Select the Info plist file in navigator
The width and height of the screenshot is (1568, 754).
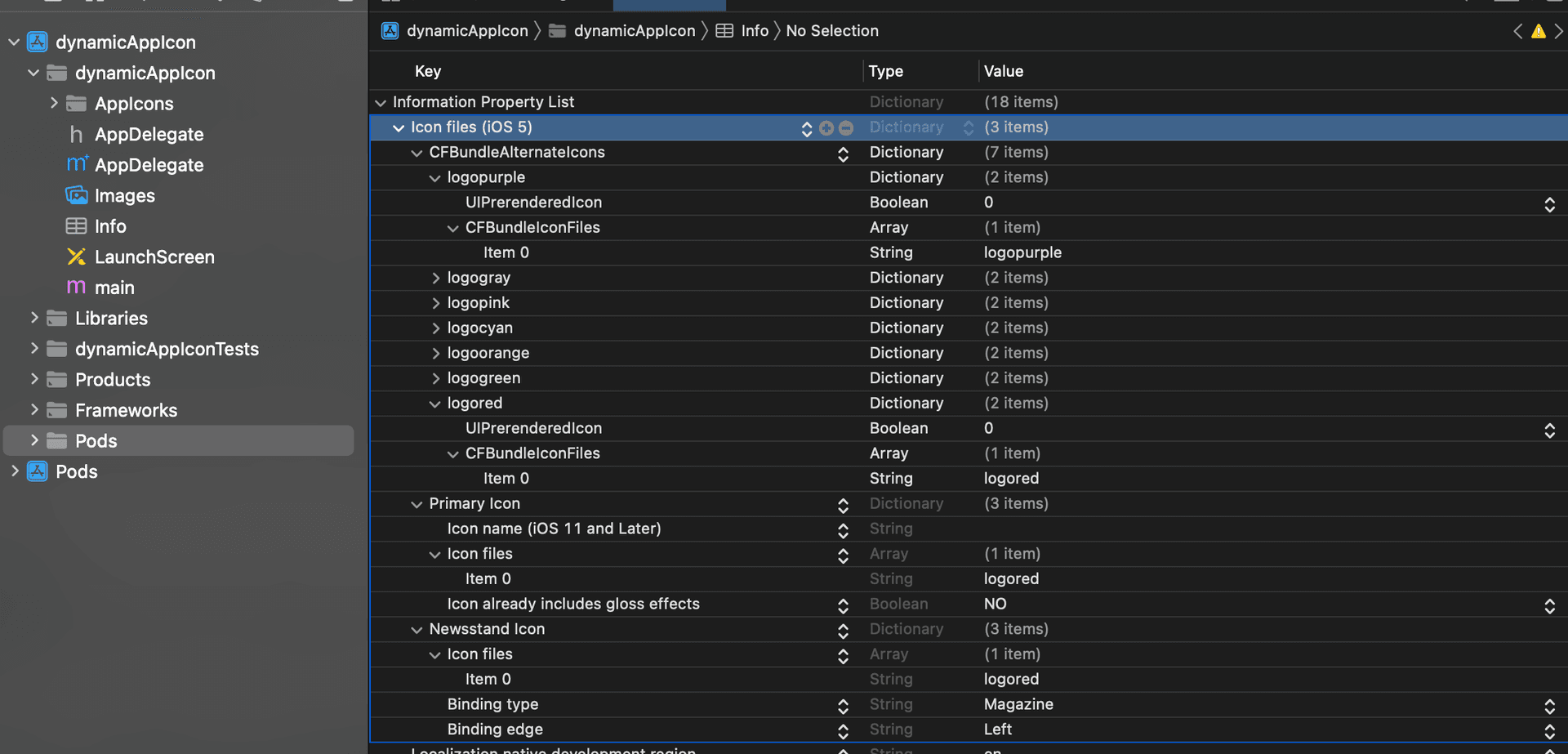click(x=109, y=226)
